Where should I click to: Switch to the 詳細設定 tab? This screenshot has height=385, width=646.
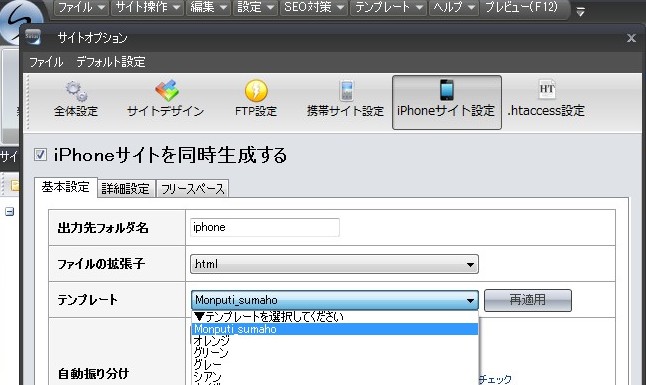pyautogui.click(x=126, y=189)
